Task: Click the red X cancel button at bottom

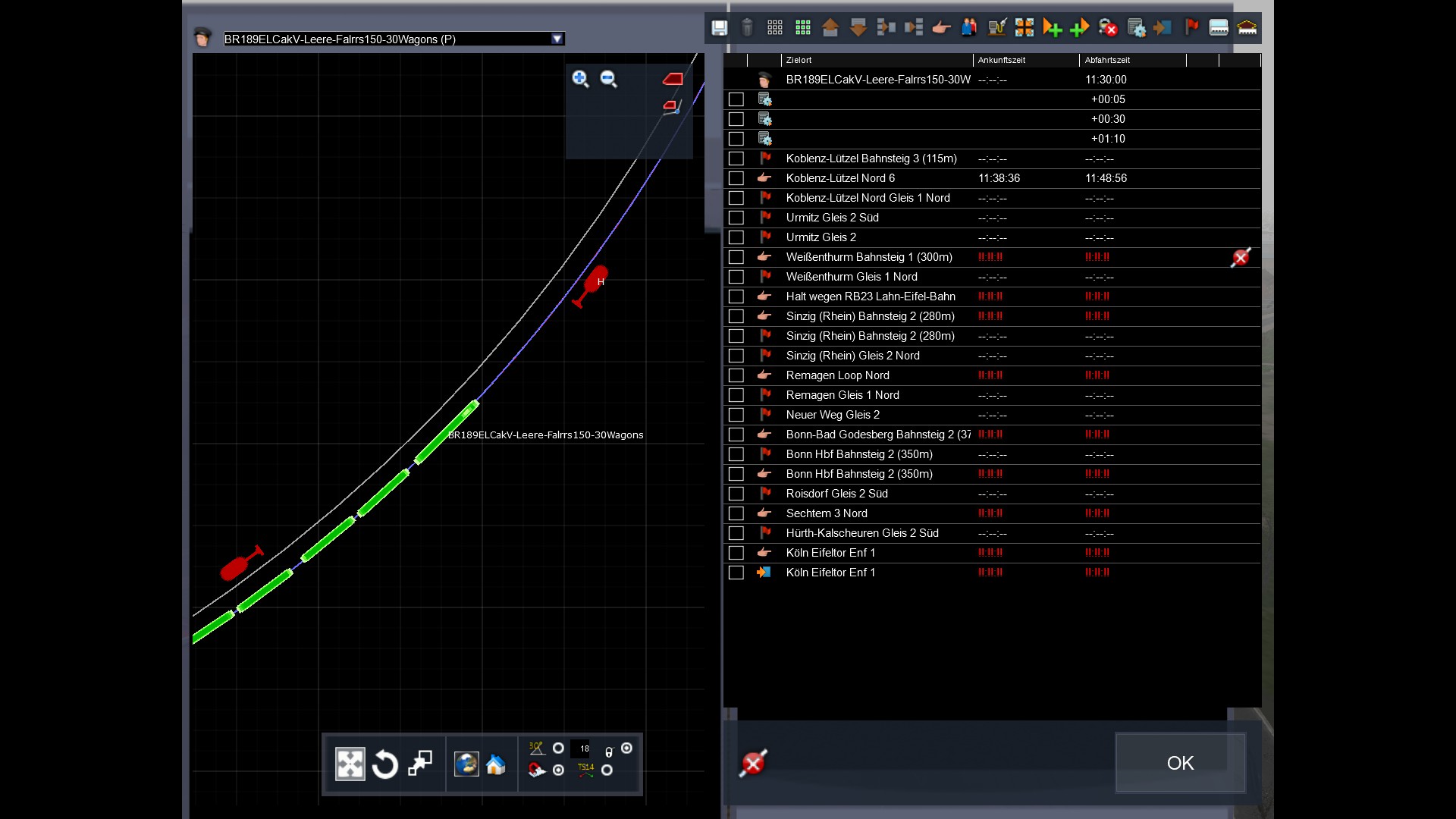Action: coord(753,763)
